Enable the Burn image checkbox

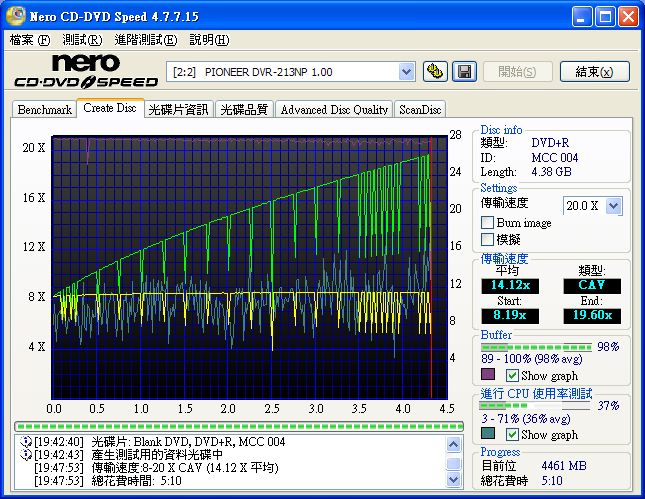[x=488, y=223]
